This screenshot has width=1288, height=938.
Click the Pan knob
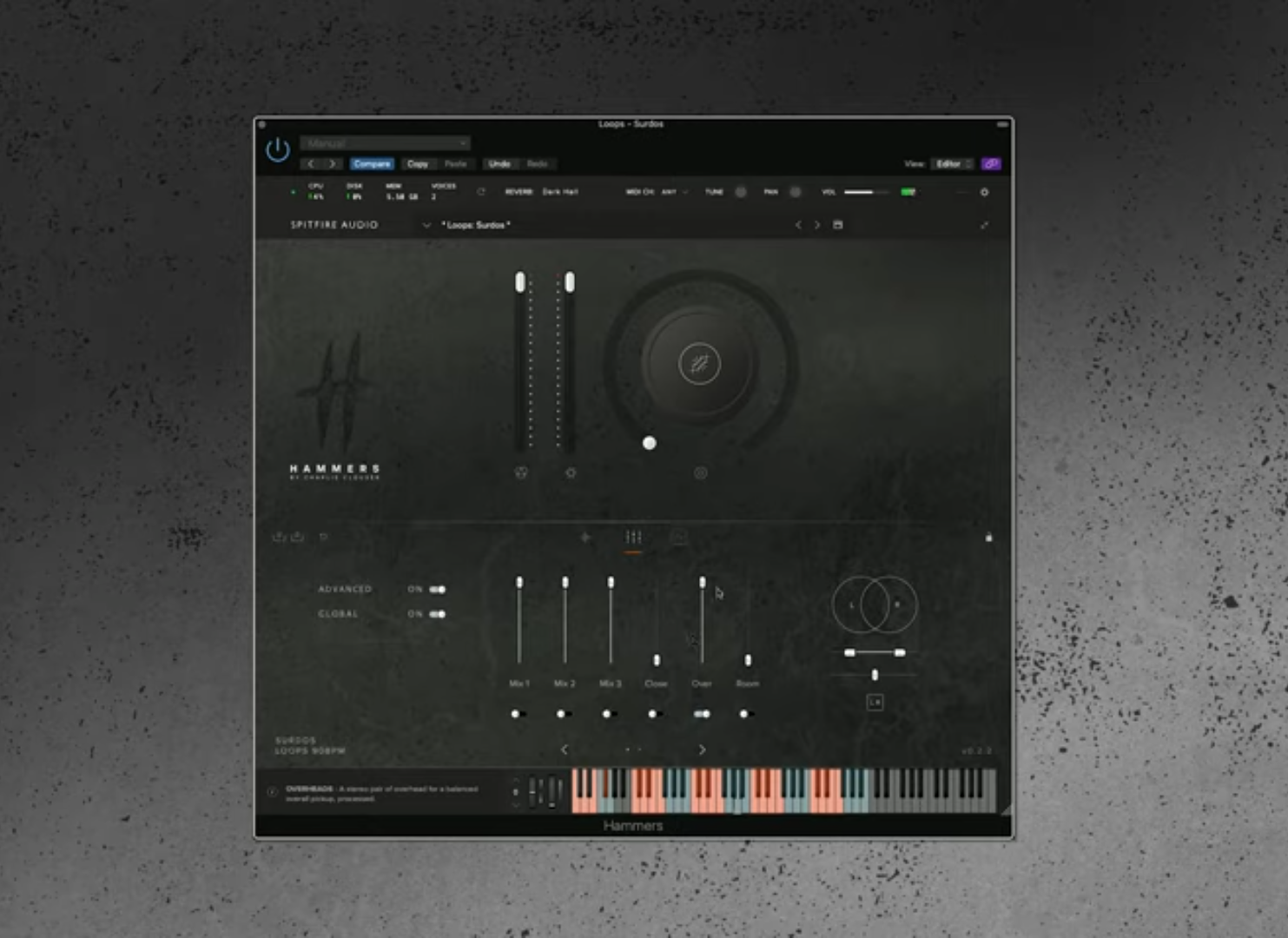(x=795, y=192)
